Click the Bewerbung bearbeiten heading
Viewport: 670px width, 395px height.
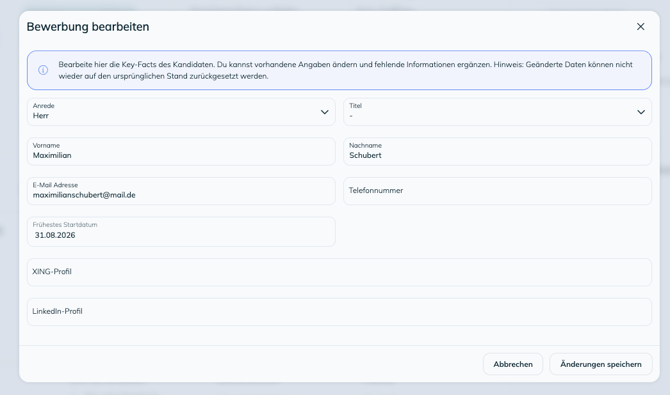point(88,27)
